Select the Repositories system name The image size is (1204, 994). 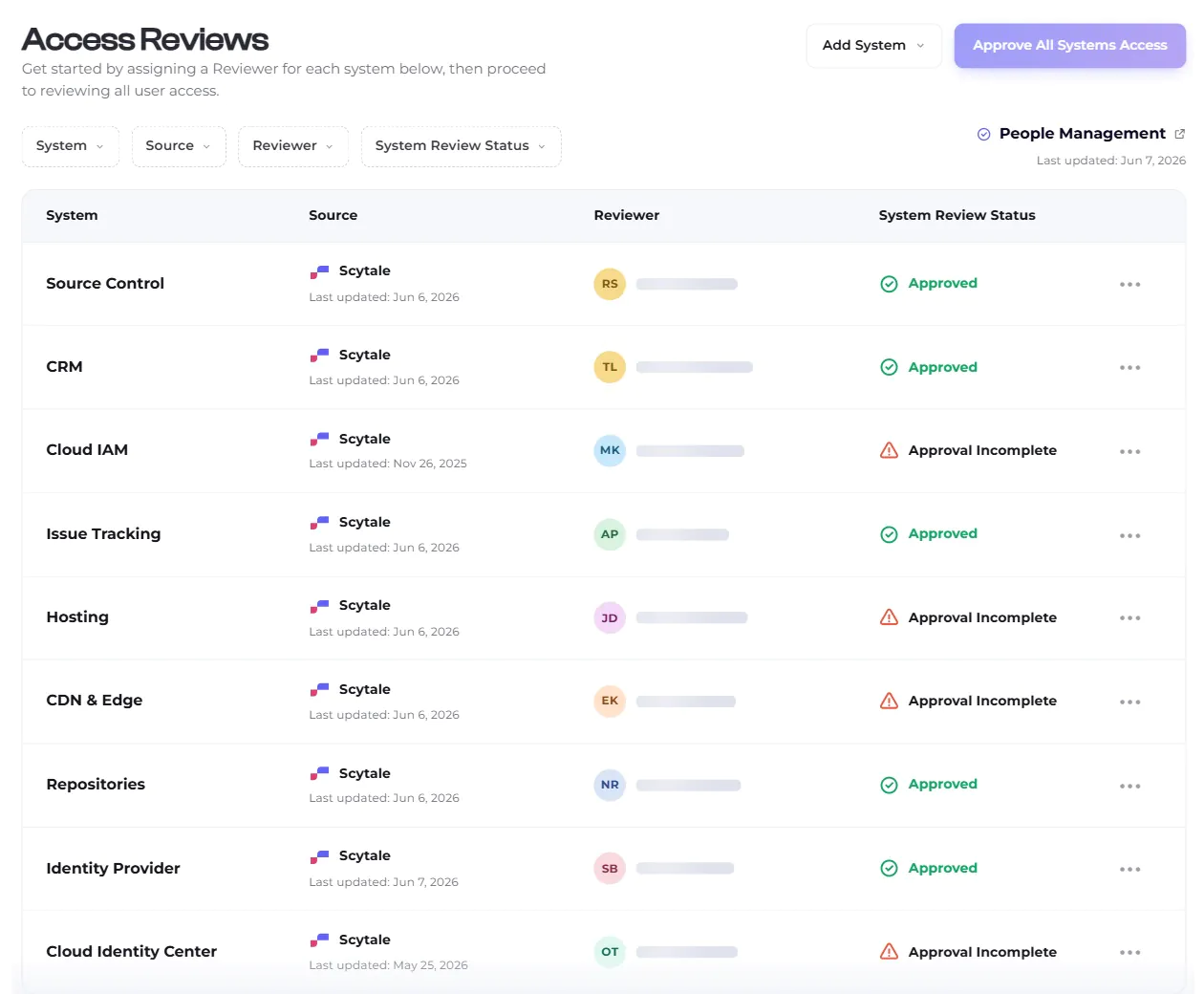tap(96, 784)
